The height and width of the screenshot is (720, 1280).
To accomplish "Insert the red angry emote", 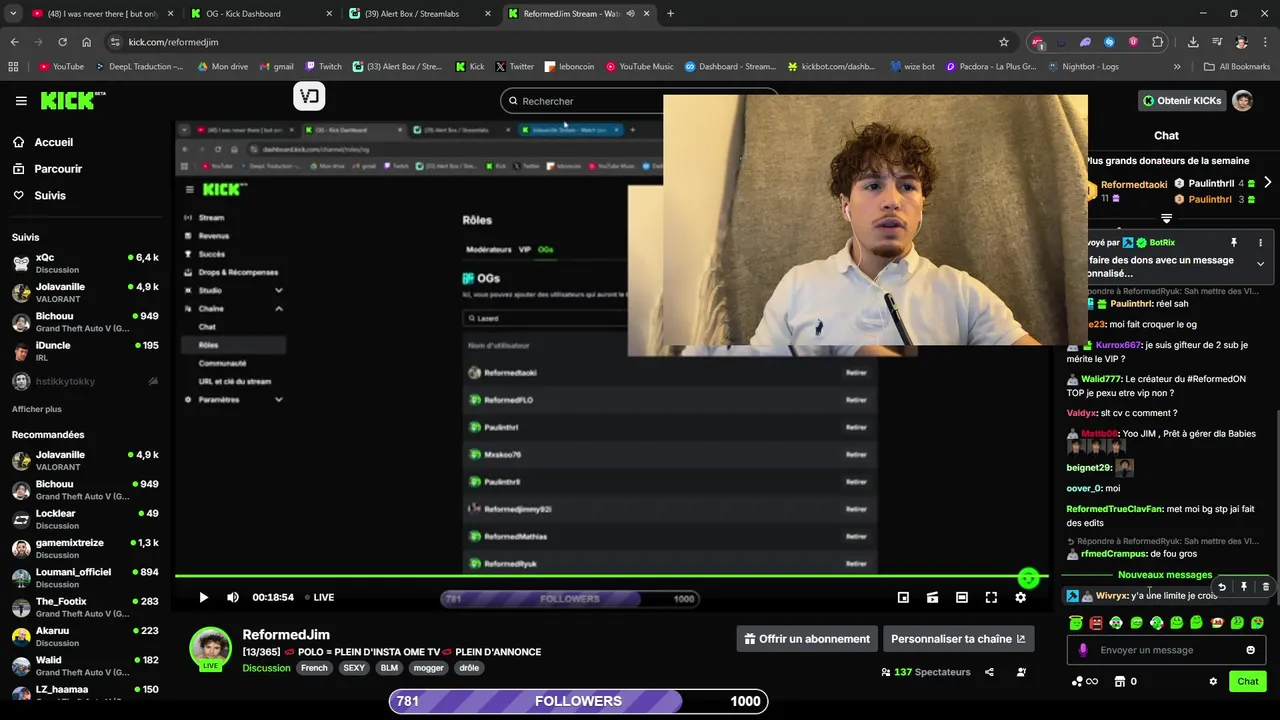I will pos(1096,622).
